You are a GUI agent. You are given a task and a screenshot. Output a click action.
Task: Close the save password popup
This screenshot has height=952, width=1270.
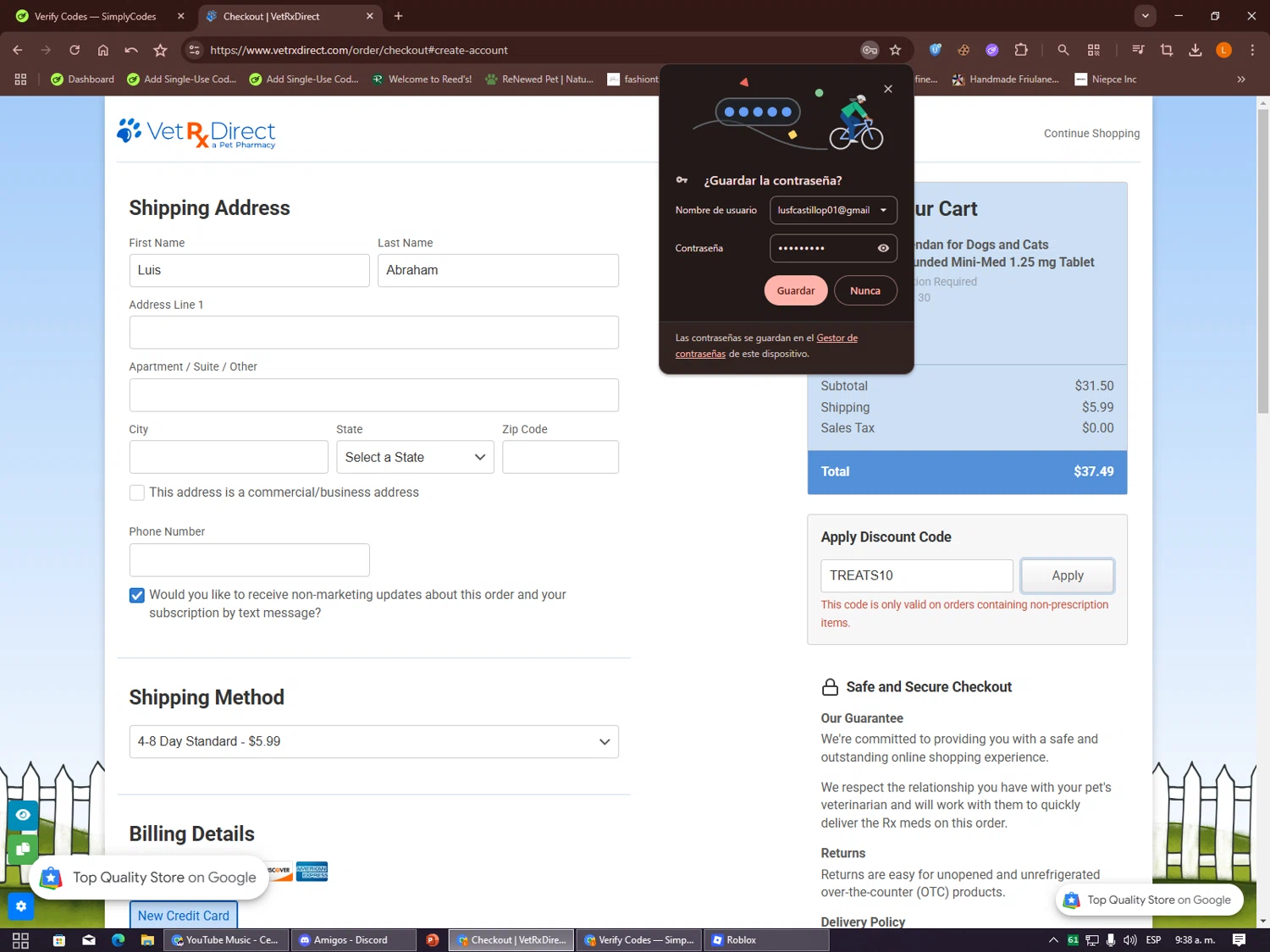888,89
